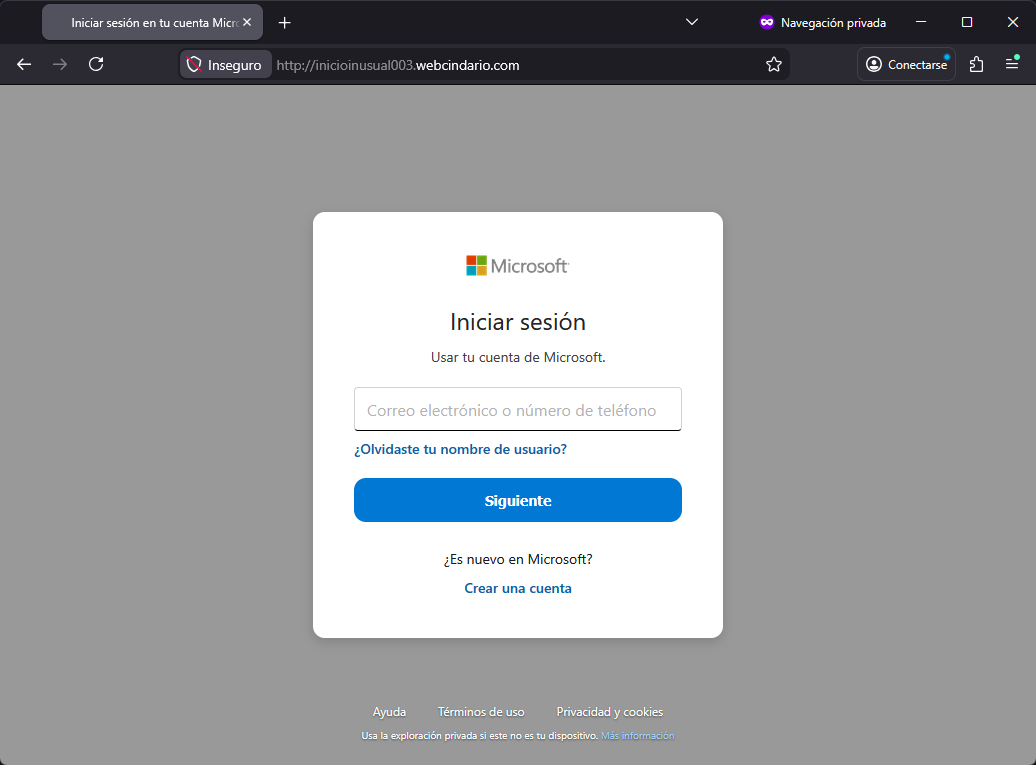
Task: Click the email or phone input field
Action: pos(517,409)
